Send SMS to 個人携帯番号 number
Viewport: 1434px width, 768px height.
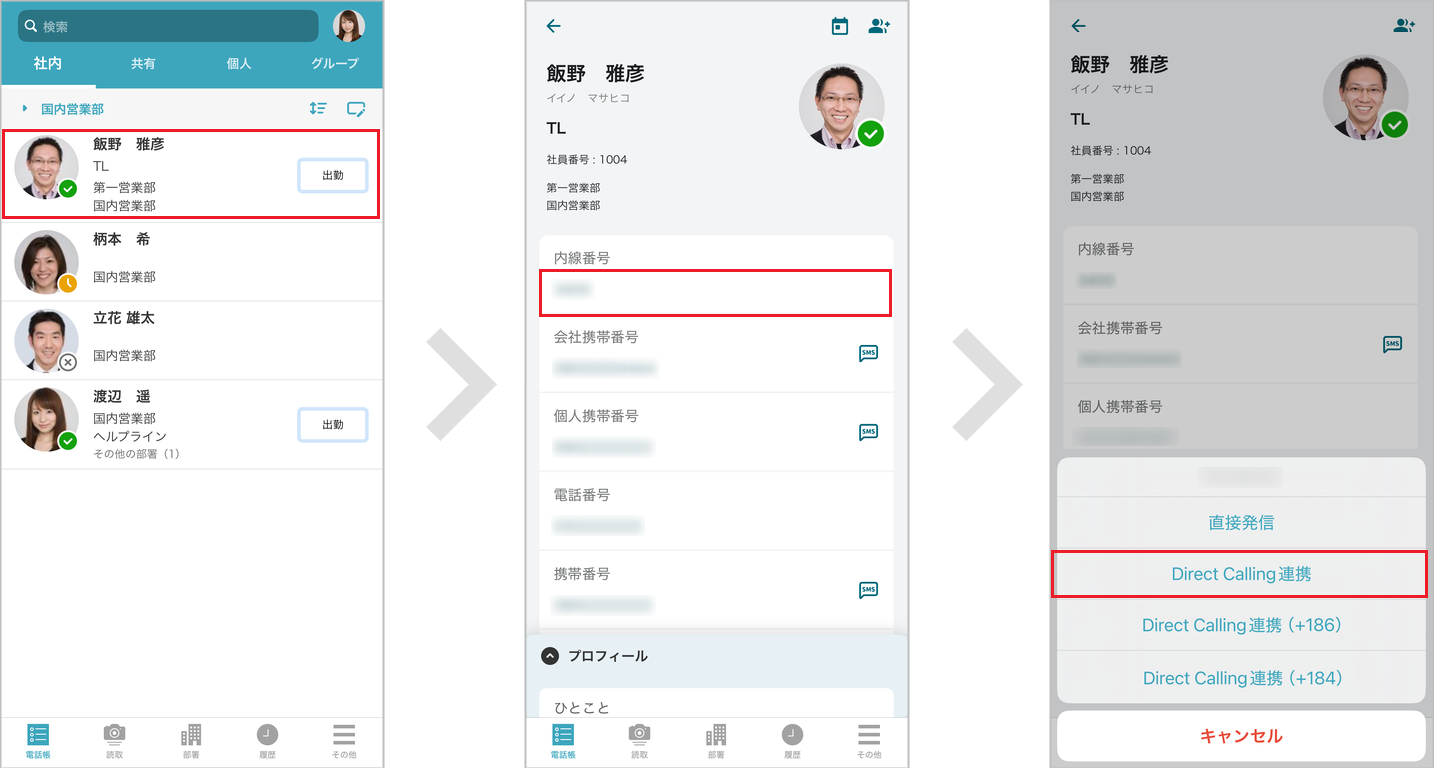click(868, 432)
